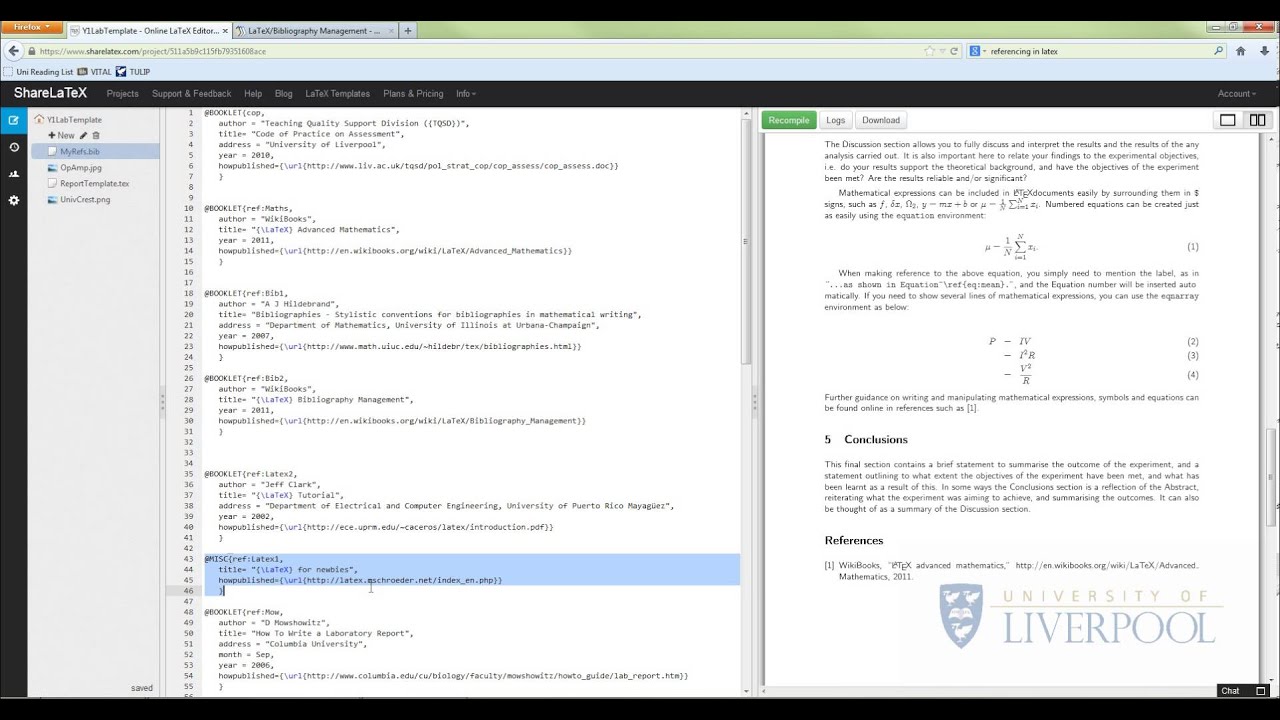Open Uni Reading List bookmark
Image resolution: width=1280 pixels, height=720 pixels.
coord(39,72)
